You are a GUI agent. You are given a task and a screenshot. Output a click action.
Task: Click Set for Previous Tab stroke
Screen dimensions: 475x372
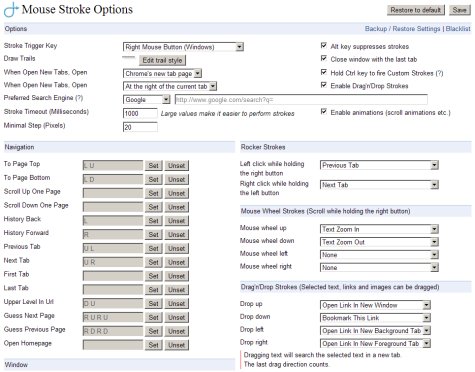click(x=154, y=249)
